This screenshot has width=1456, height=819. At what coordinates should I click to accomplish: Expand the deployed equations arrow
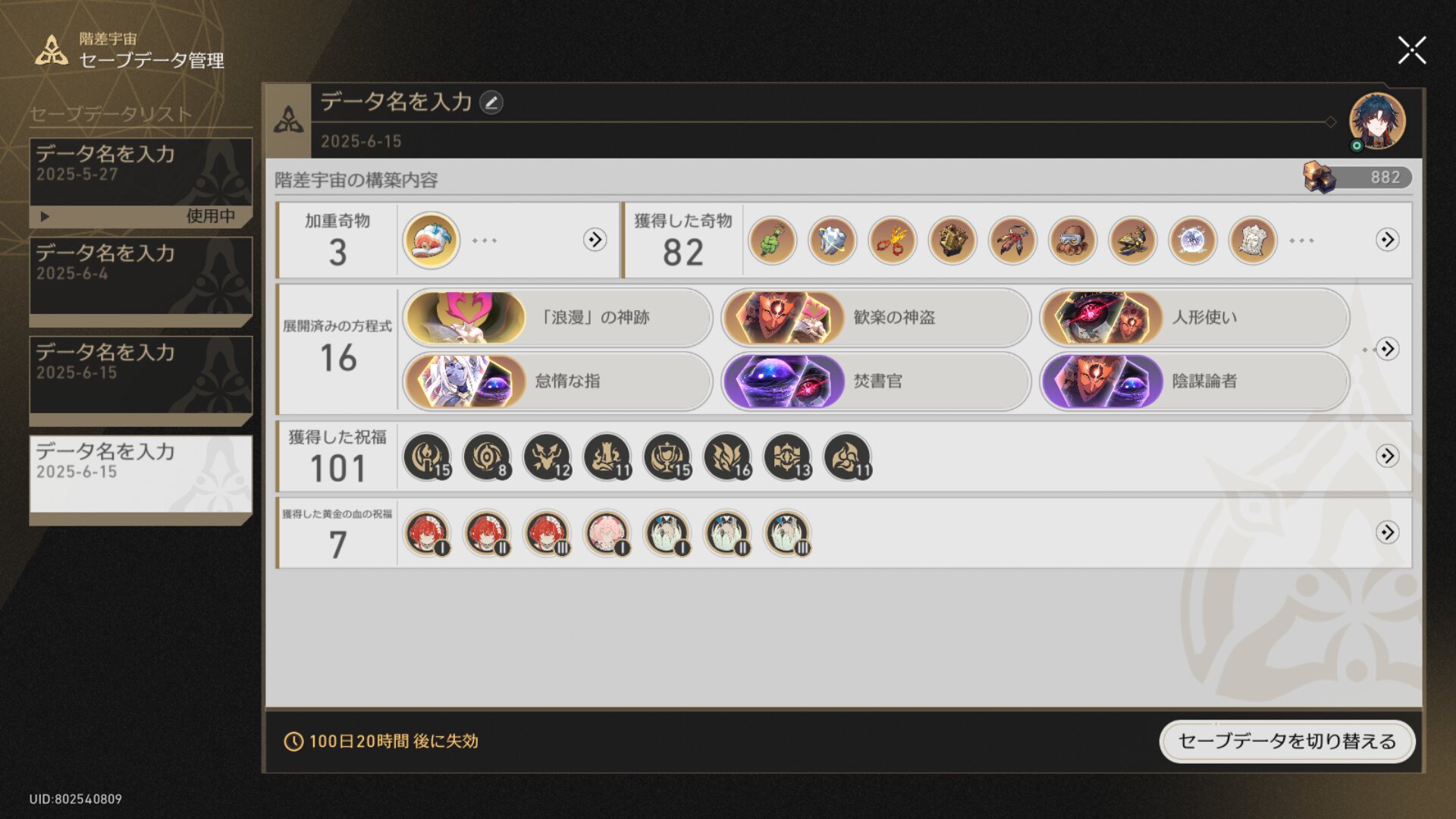(1387, 349)
